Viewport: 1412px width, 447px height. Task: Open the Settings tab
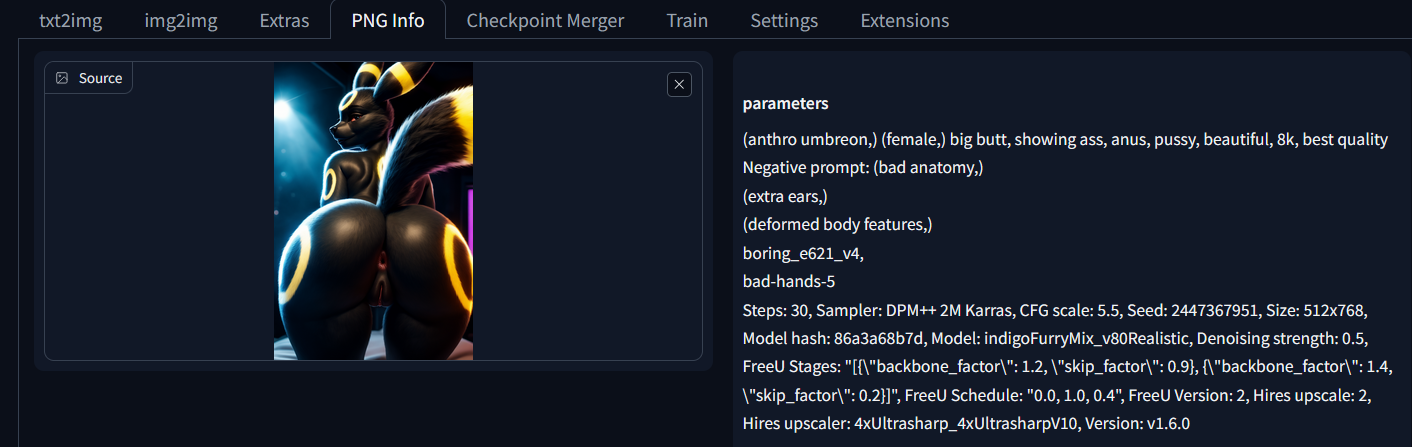pyautogui.click(x=784, y=20)
